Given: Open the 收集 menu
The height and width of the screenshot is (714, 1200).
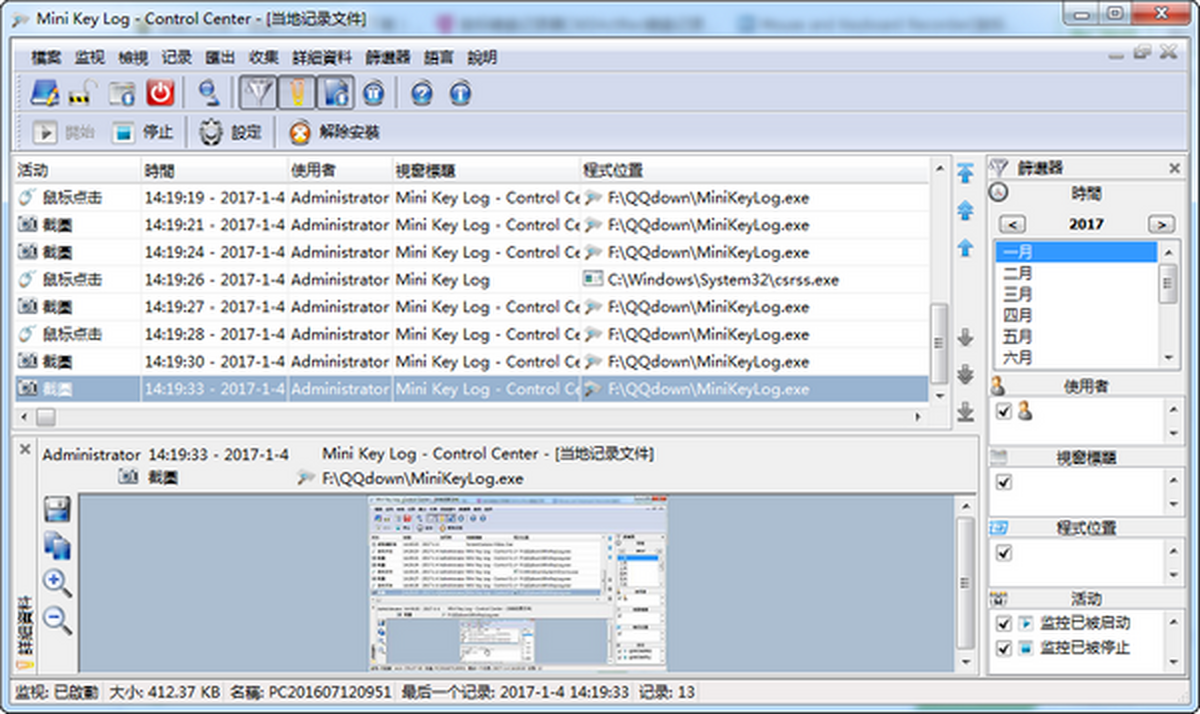Looking at the screenshot, I should (x=264, y=58).
